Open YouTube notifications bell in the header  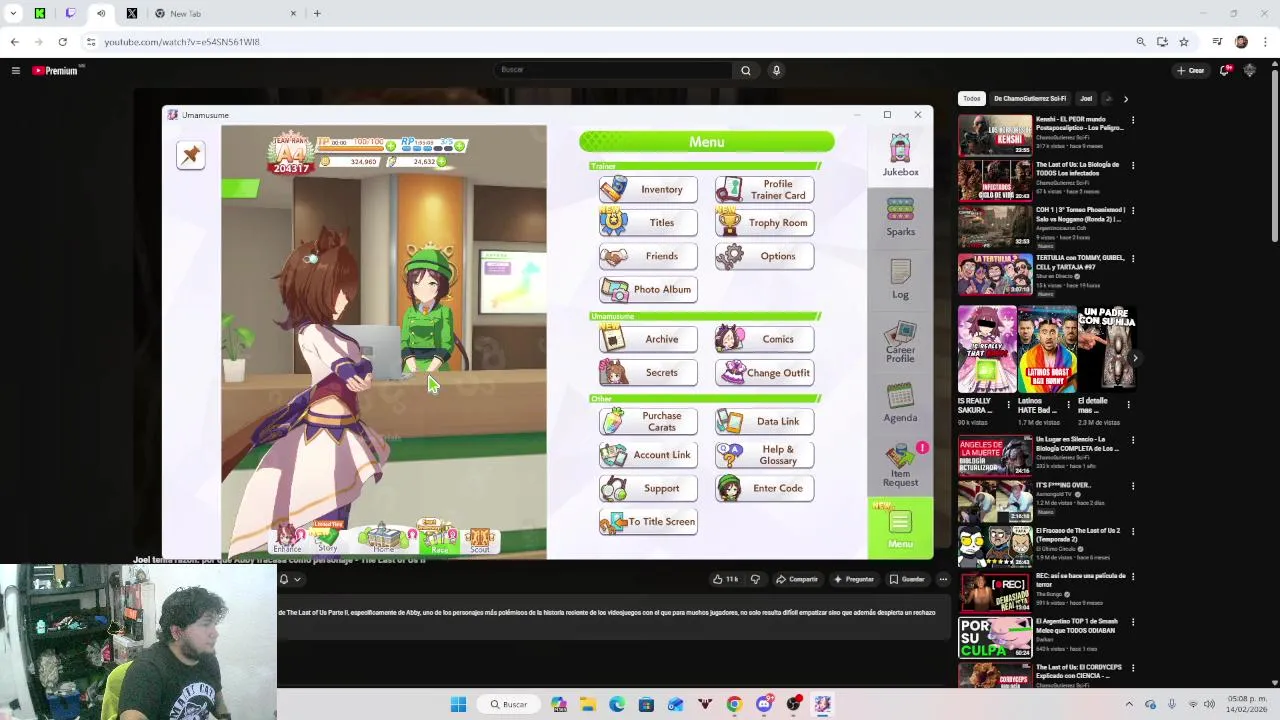[1224, 70]
